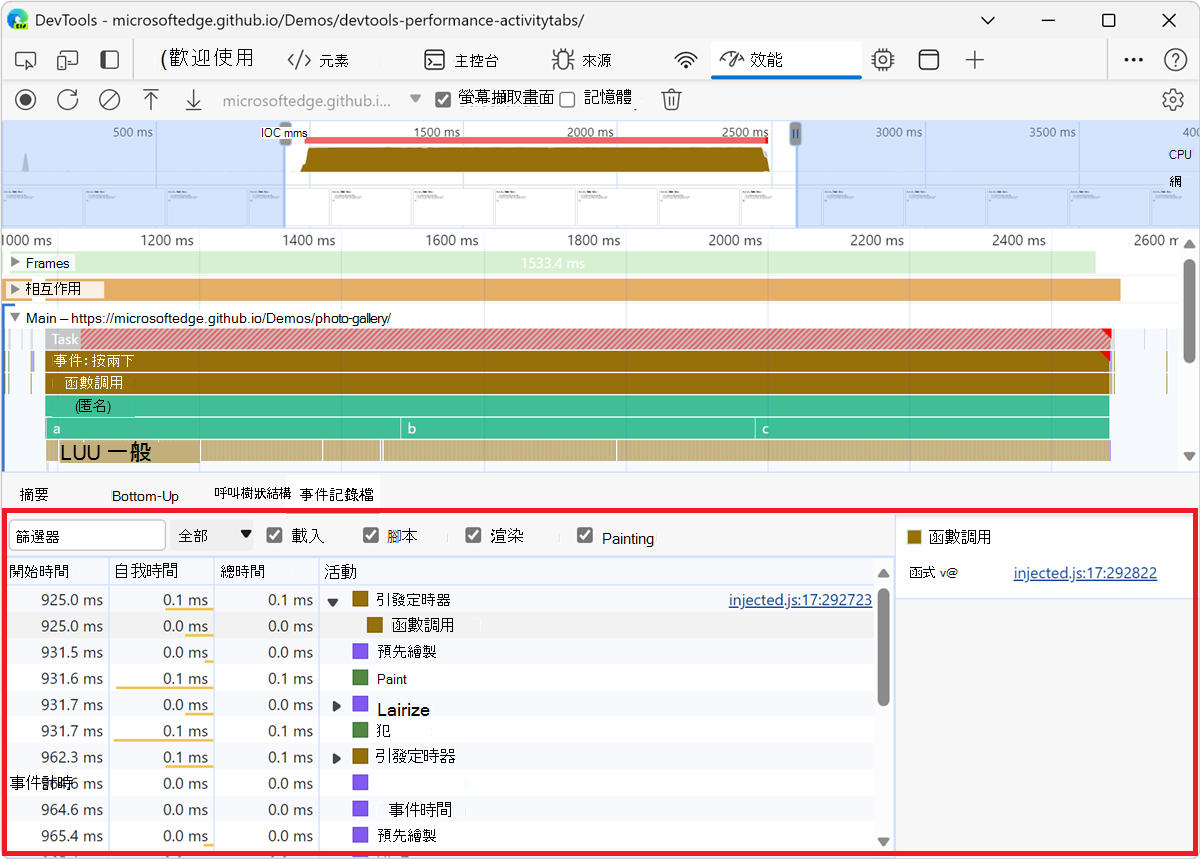The image size is (1200, 859).
Task: Select the 事件: 按兩下 flame chart entry
Action: (x=578, y=360)
